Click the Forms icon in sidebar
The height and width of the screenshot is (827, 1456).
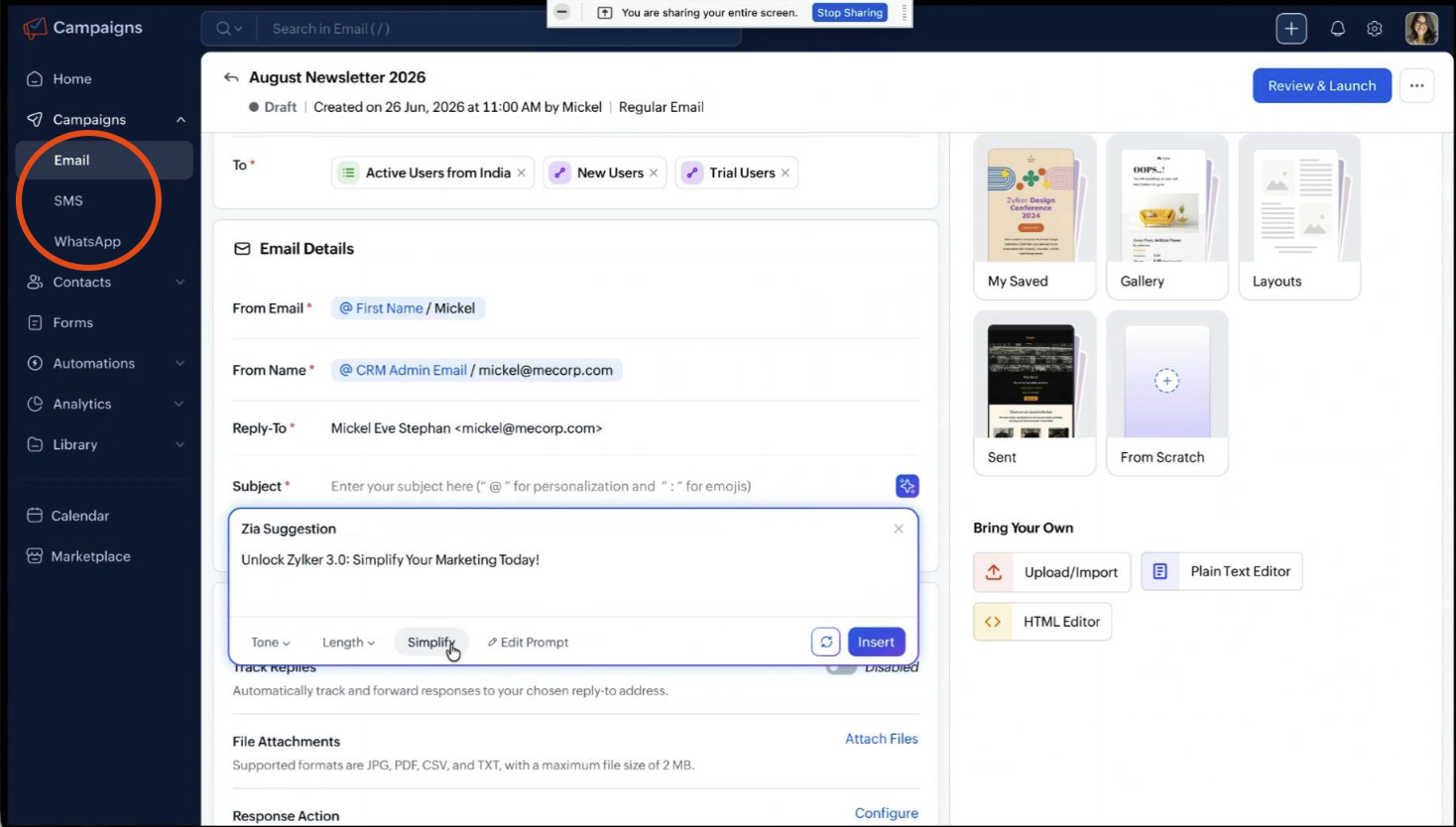(35, 323)
